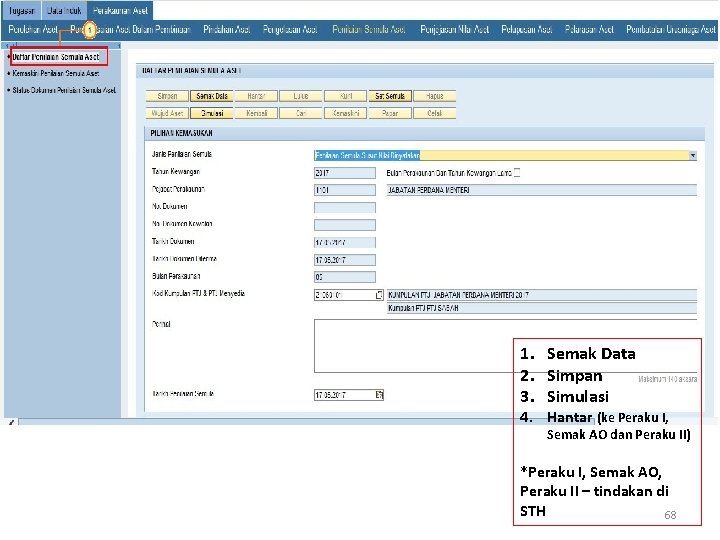Click the Cetak button
The width and height of the screenshot is (720, 540).
tap(434, 113)
